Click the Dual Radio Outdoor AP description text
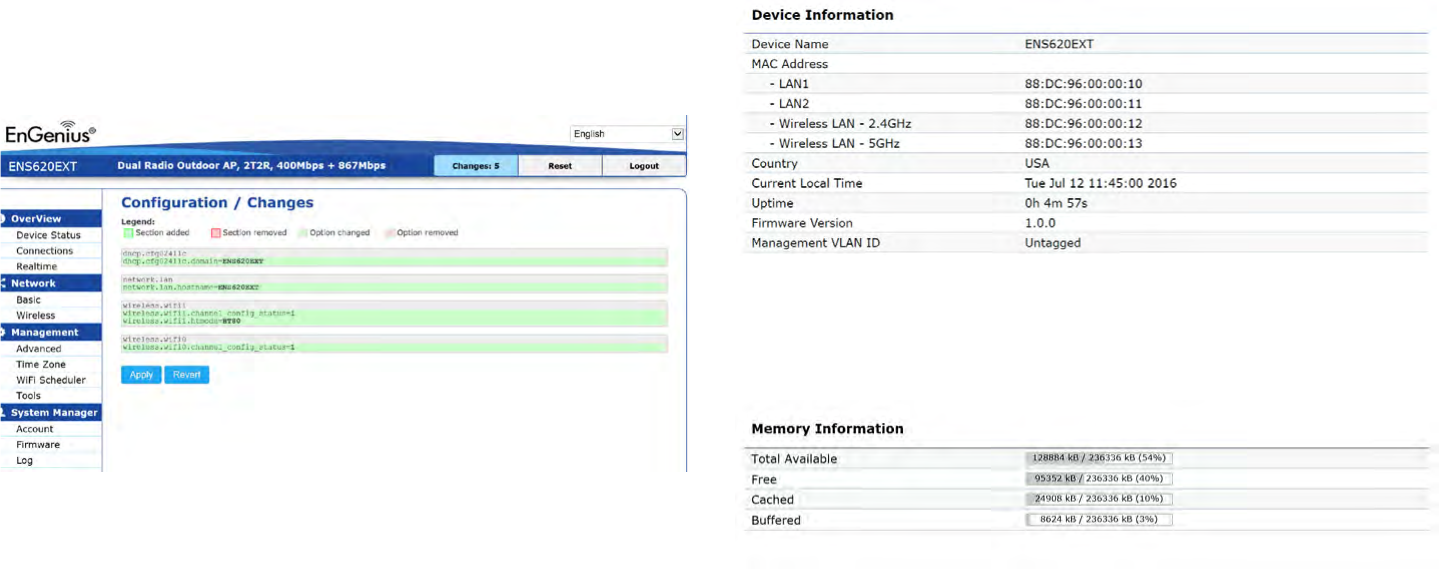The width and height of the screenshot is (1439, 569). coord(251,166)
